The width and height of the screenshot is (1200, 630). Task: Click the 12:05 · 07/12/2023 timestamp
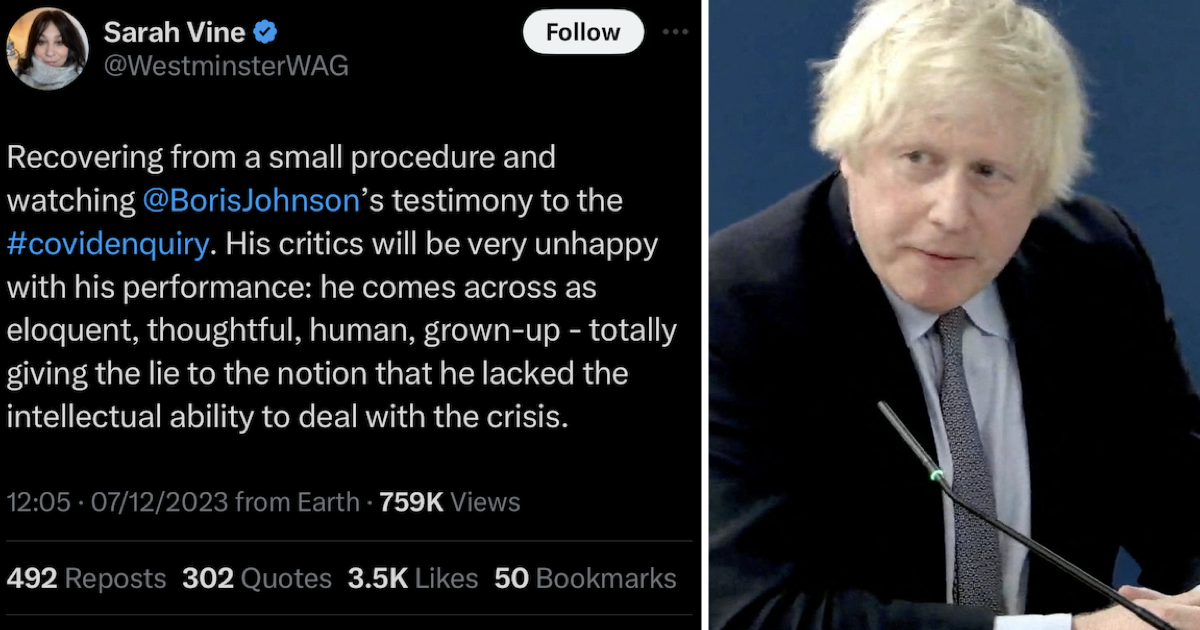click(x=117, y=502)
